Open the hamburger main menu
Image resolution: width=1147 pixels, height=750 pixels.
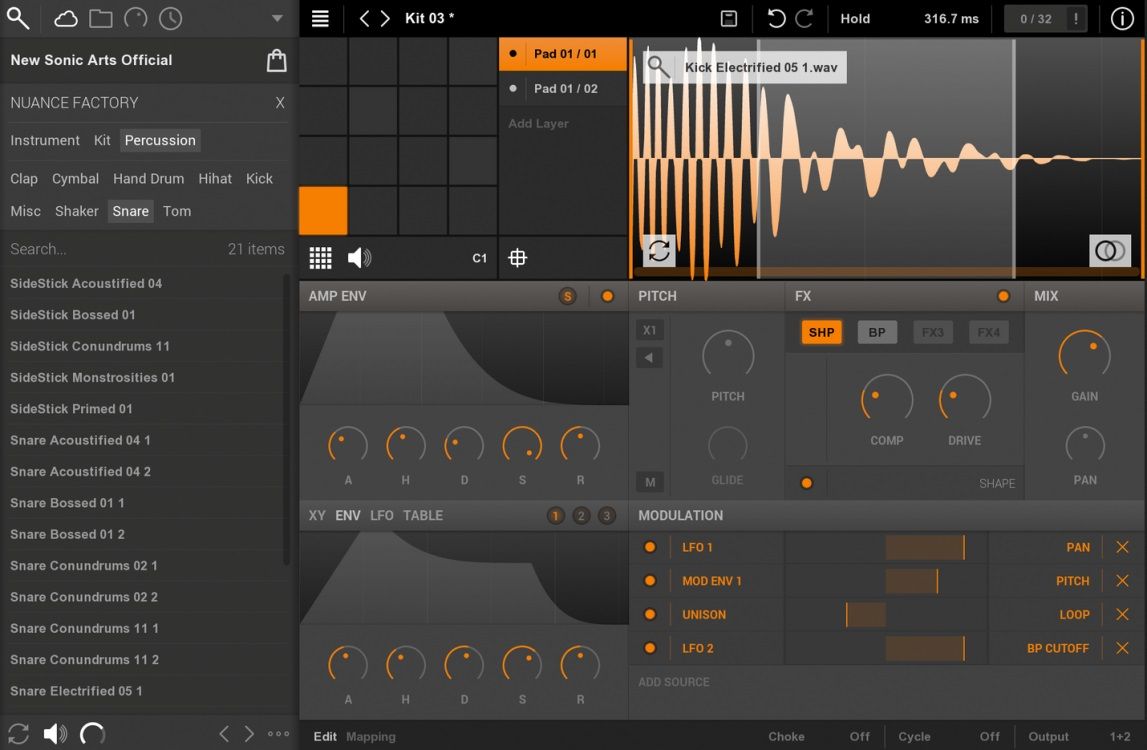point(320,18)
